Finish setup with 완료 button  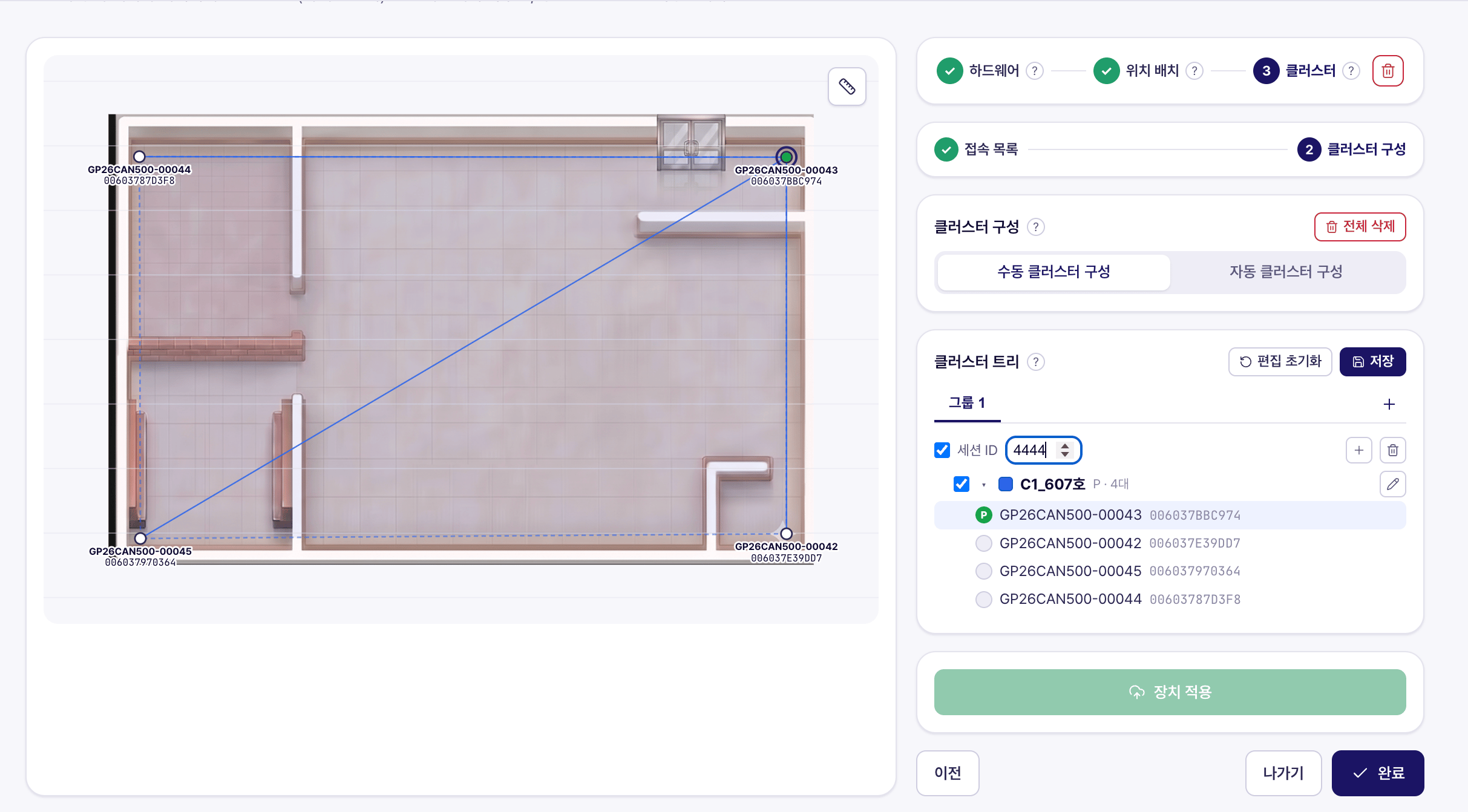click(1378, 773)
